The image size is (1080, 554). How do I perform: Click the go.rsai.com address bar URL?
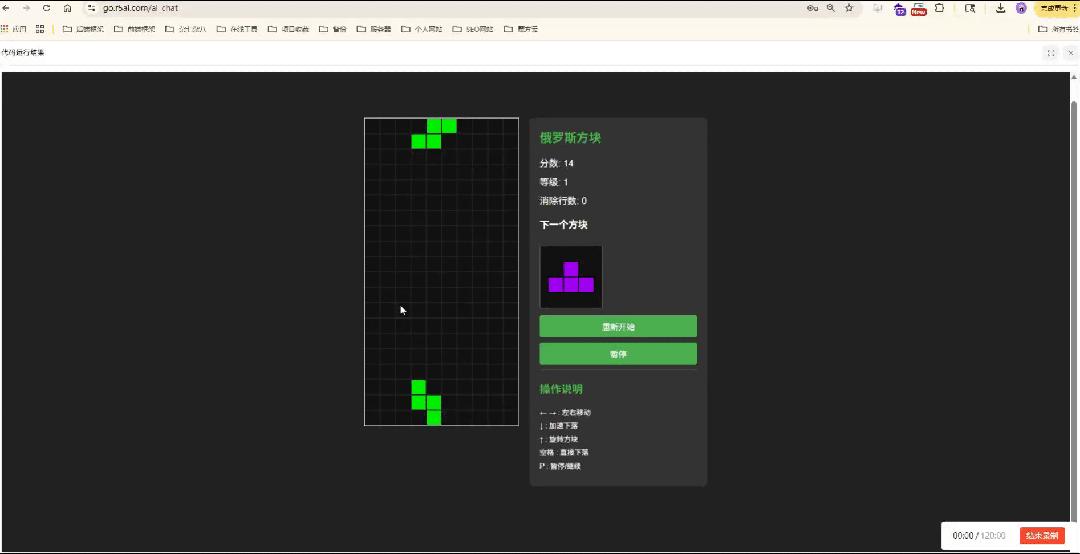coord(141,8)
